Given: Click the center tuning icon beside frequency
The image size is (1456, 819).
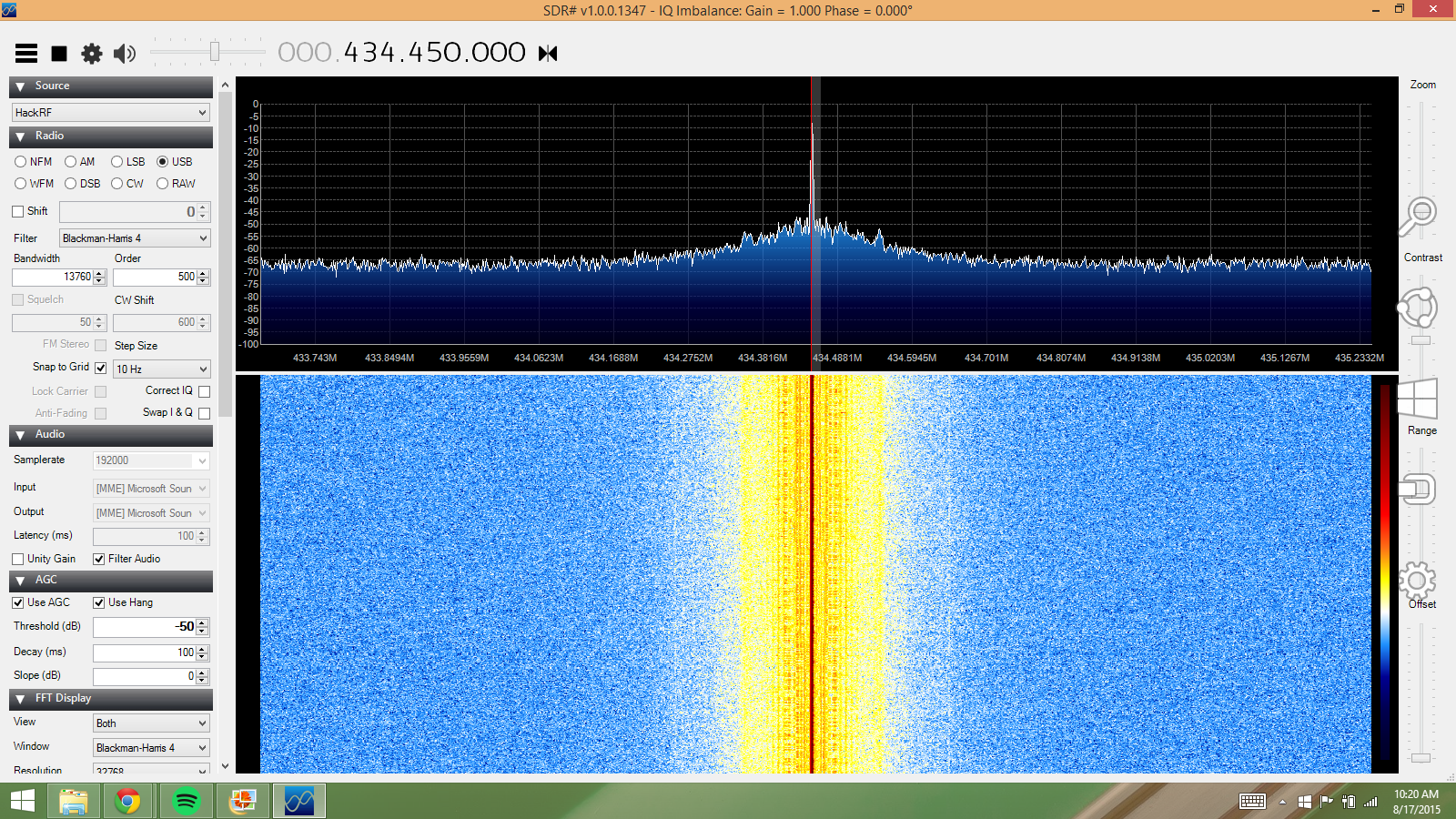Looking at the screenshot, I should (x=548, y=54).
